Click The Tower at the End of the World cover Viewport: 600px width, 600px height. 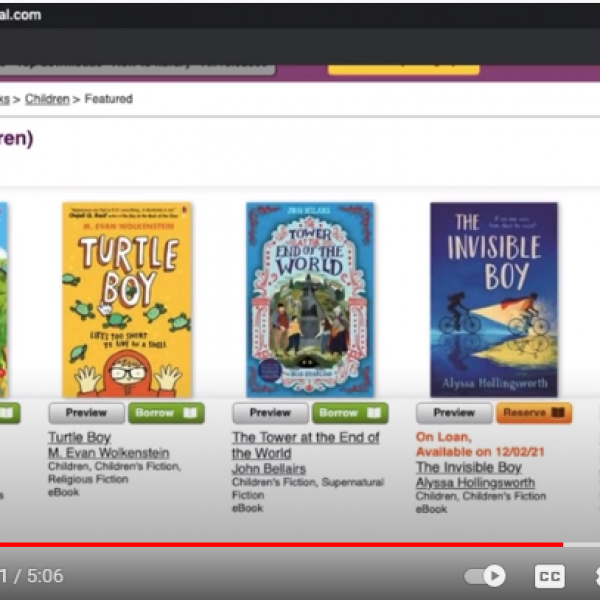310,300
